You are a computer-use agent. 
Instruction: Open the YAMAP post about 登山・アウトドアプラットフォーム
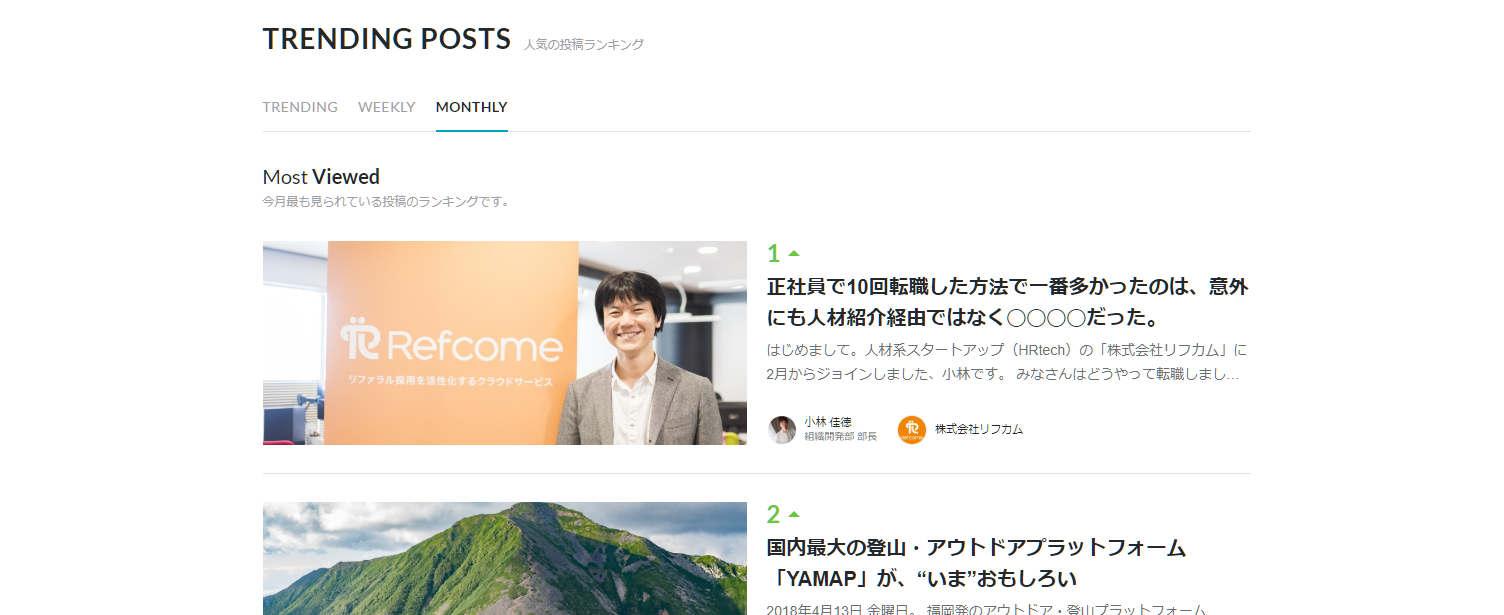975,562
